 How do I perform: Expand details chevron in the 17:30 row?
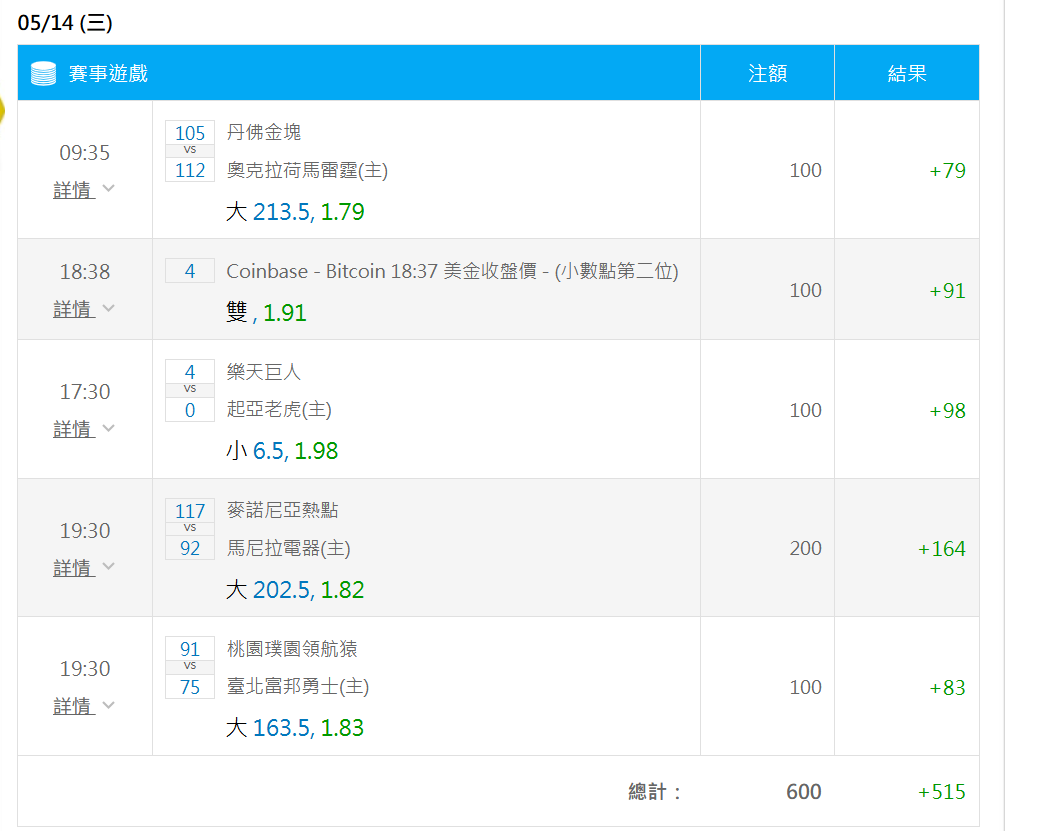click(x=109, y=428)
